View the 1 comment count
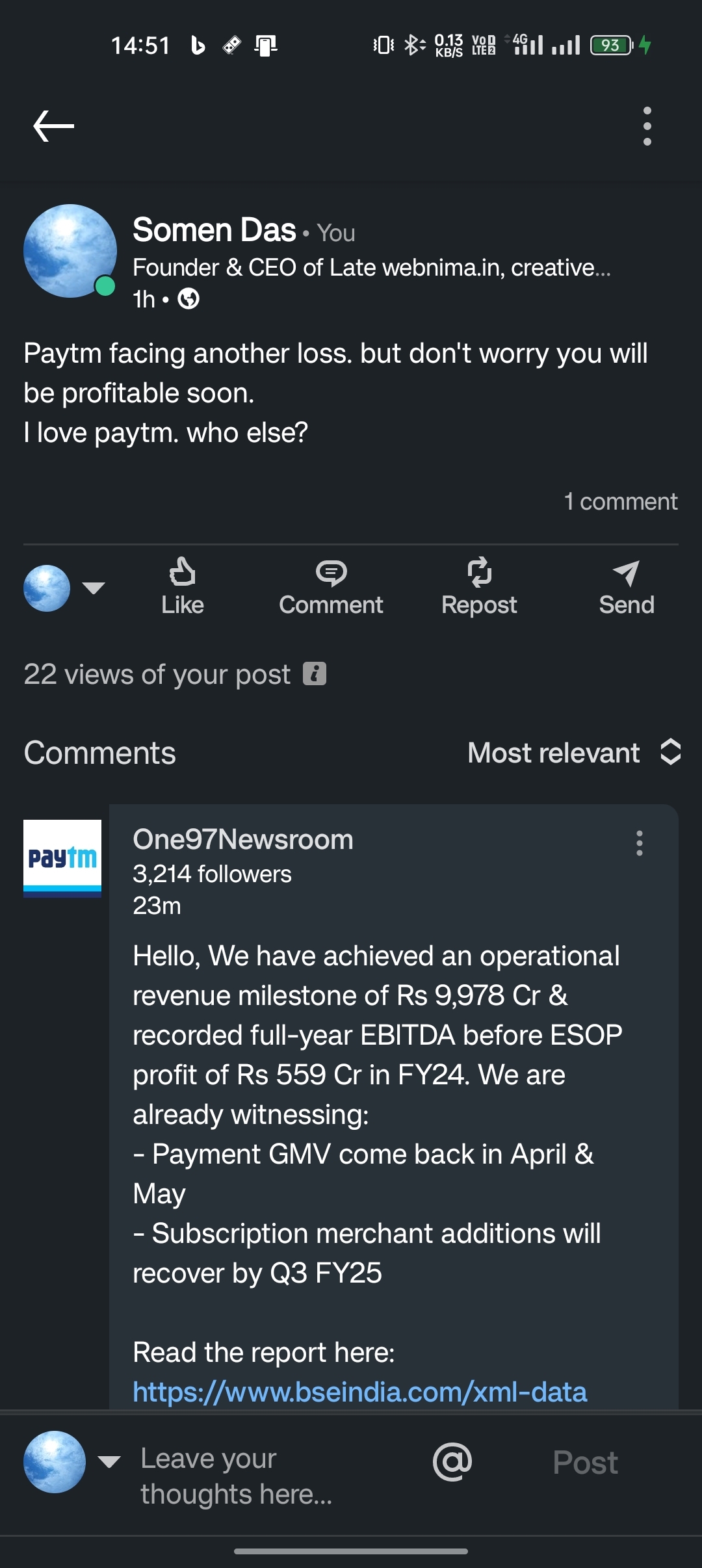The width and height of the screenshot is (702, 1568). (x=620, y=502)
